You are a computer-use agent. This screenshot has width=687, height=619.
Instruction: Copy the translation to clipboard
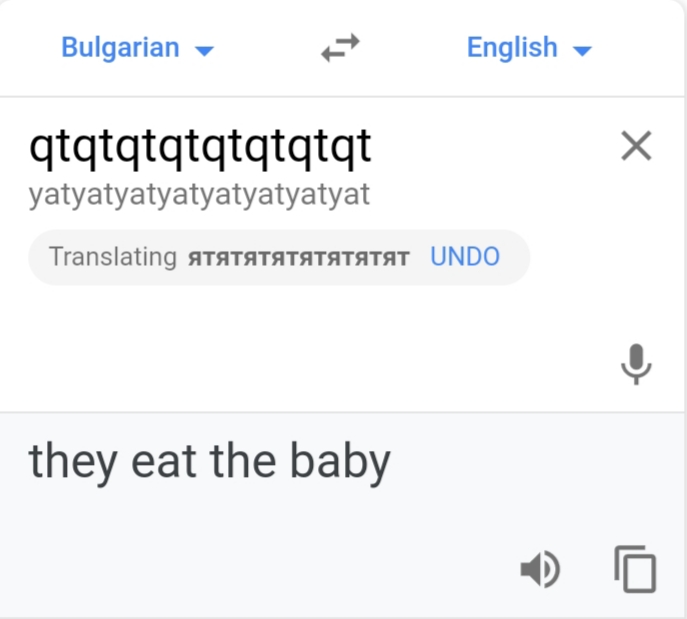click(x=635, y=570)
